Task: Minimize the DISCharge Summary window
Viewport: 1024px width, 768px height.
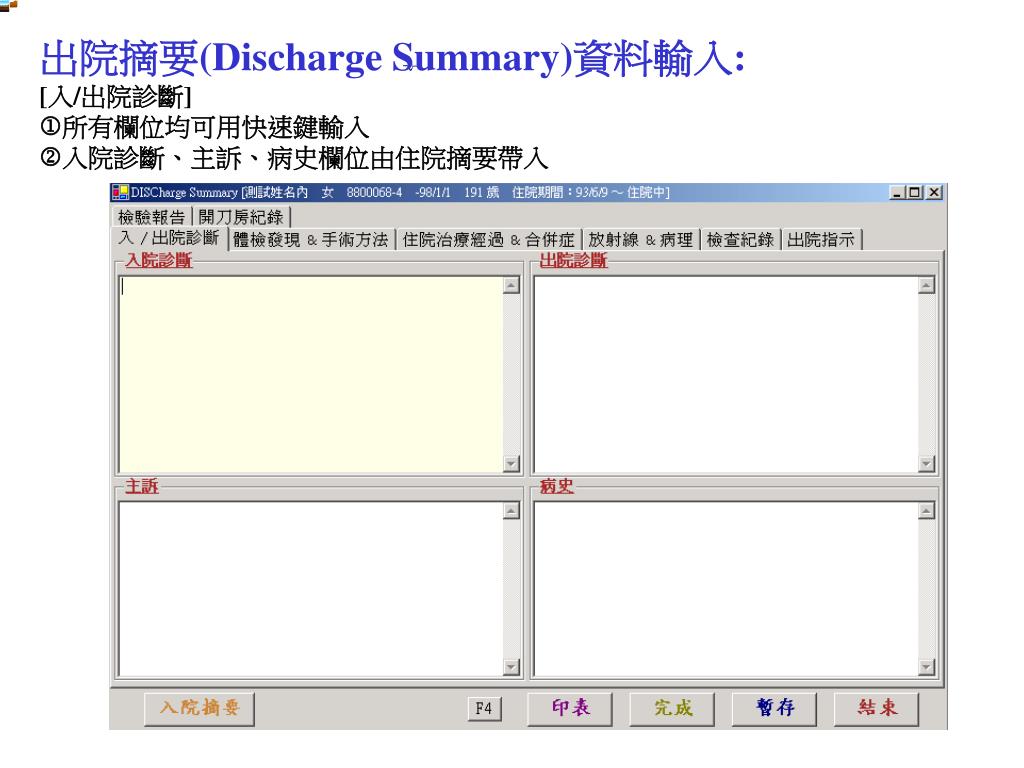Action: 897,193
